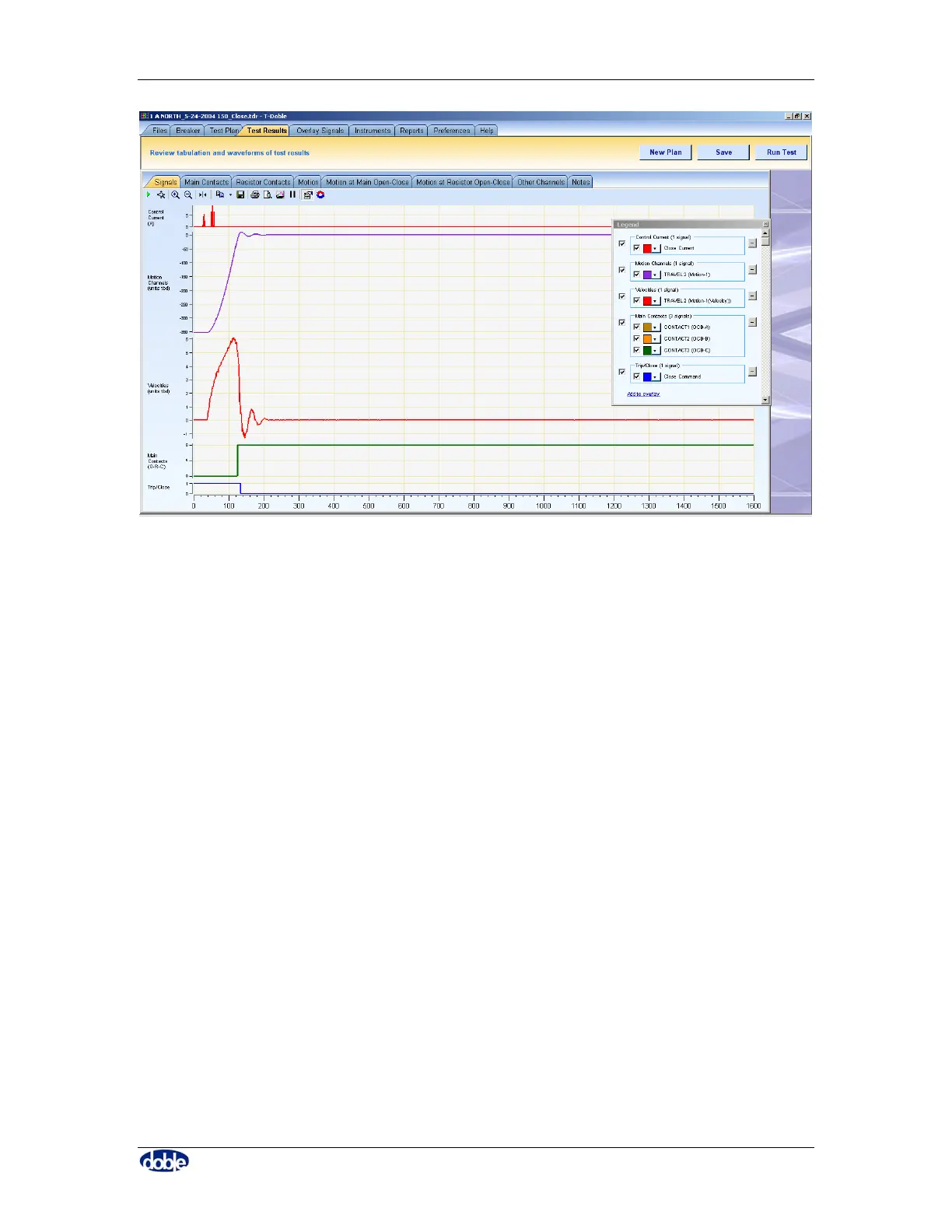Switch to the Main Contacts sub-tab
952x1232 pixels.
point(207,182)
